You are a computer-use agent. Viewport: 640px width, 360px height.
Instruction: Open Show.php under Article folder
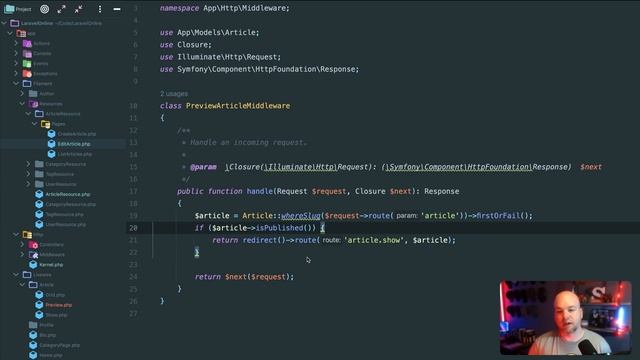pos(56,315)
